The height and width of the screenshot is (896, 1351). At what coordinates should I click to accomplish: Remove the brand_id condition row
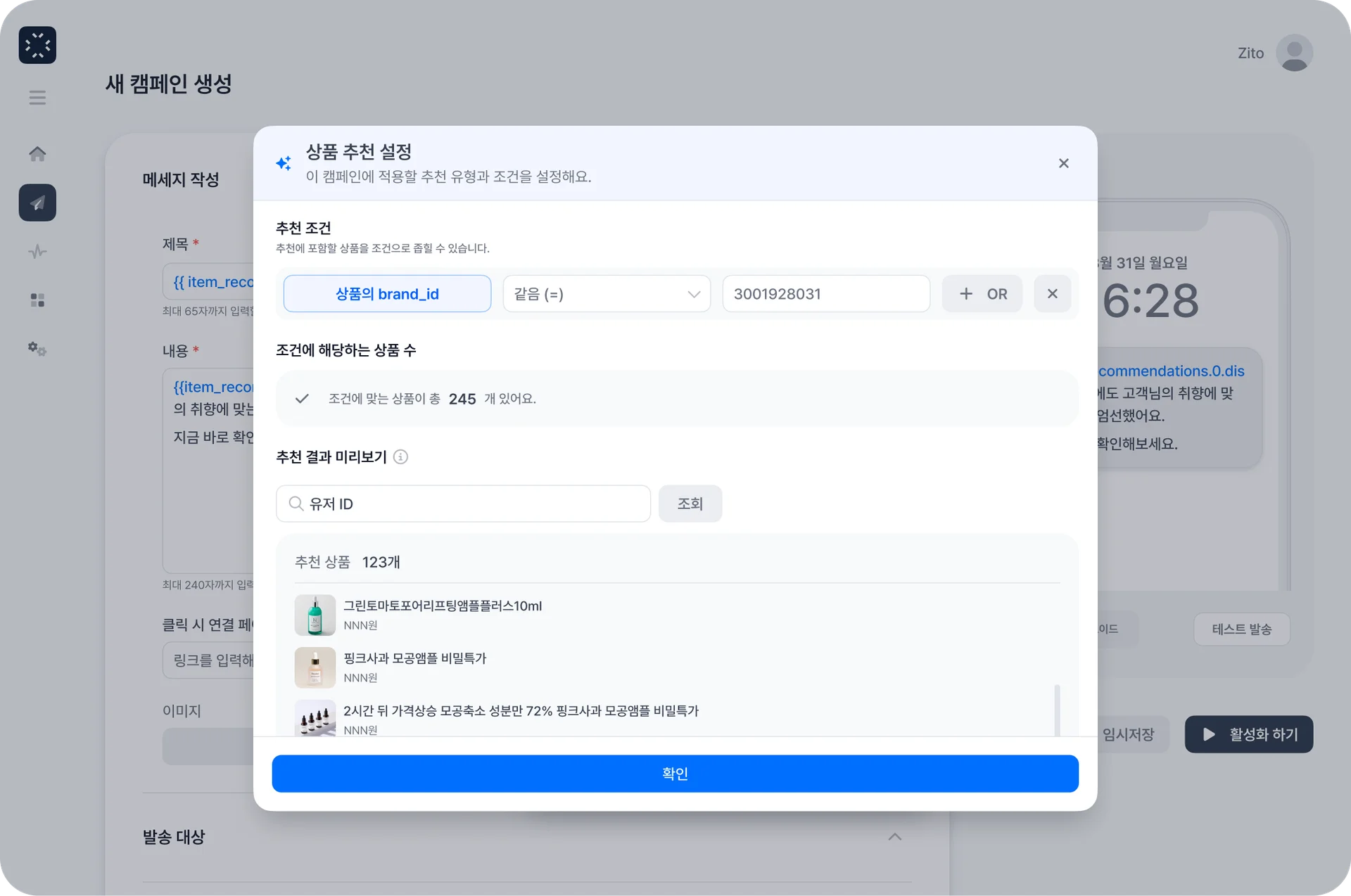click(1052, 294)
